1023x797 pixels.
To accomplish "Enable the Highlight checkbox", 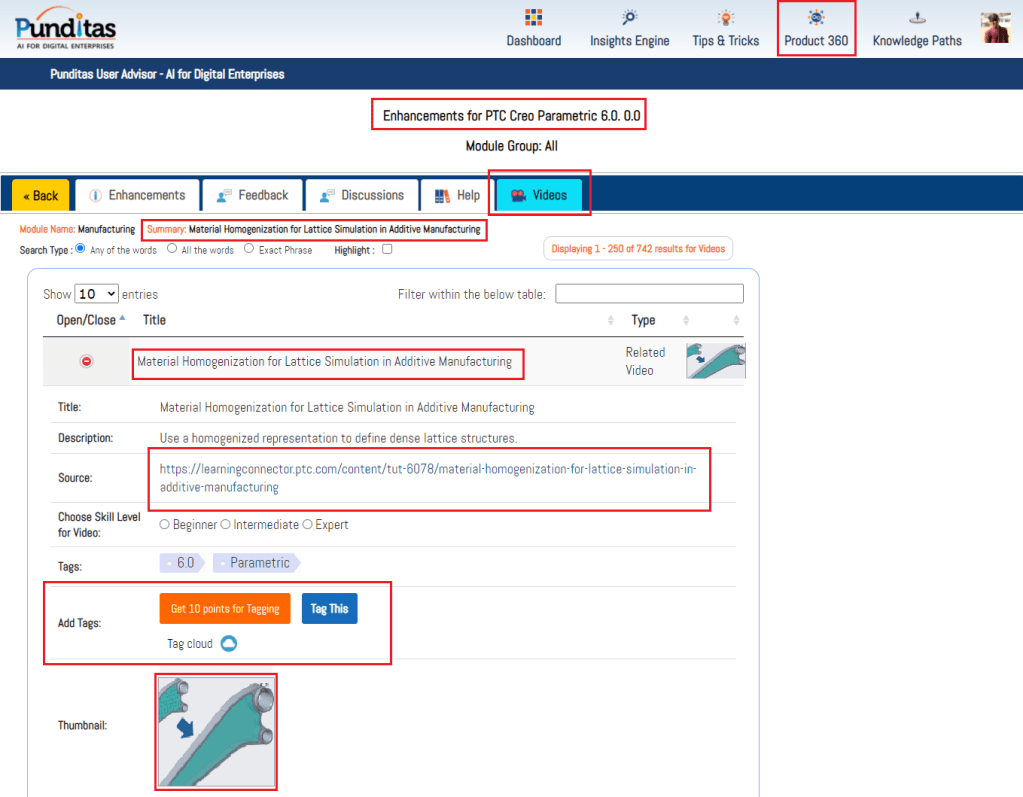I will coord(387,250).
